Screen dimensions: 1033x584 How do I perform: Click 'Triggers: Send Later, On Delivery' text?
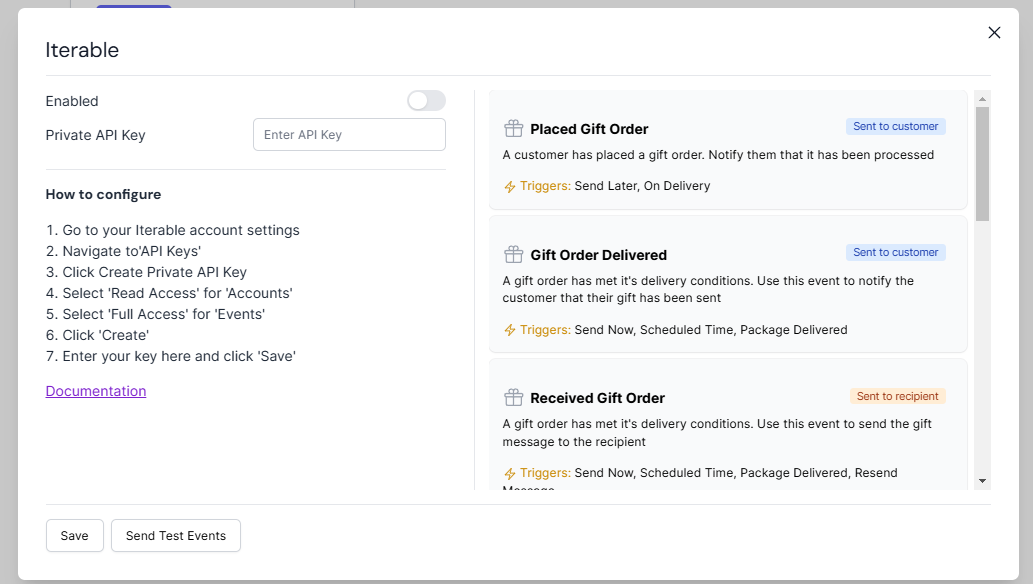click(x=615, y=186)
